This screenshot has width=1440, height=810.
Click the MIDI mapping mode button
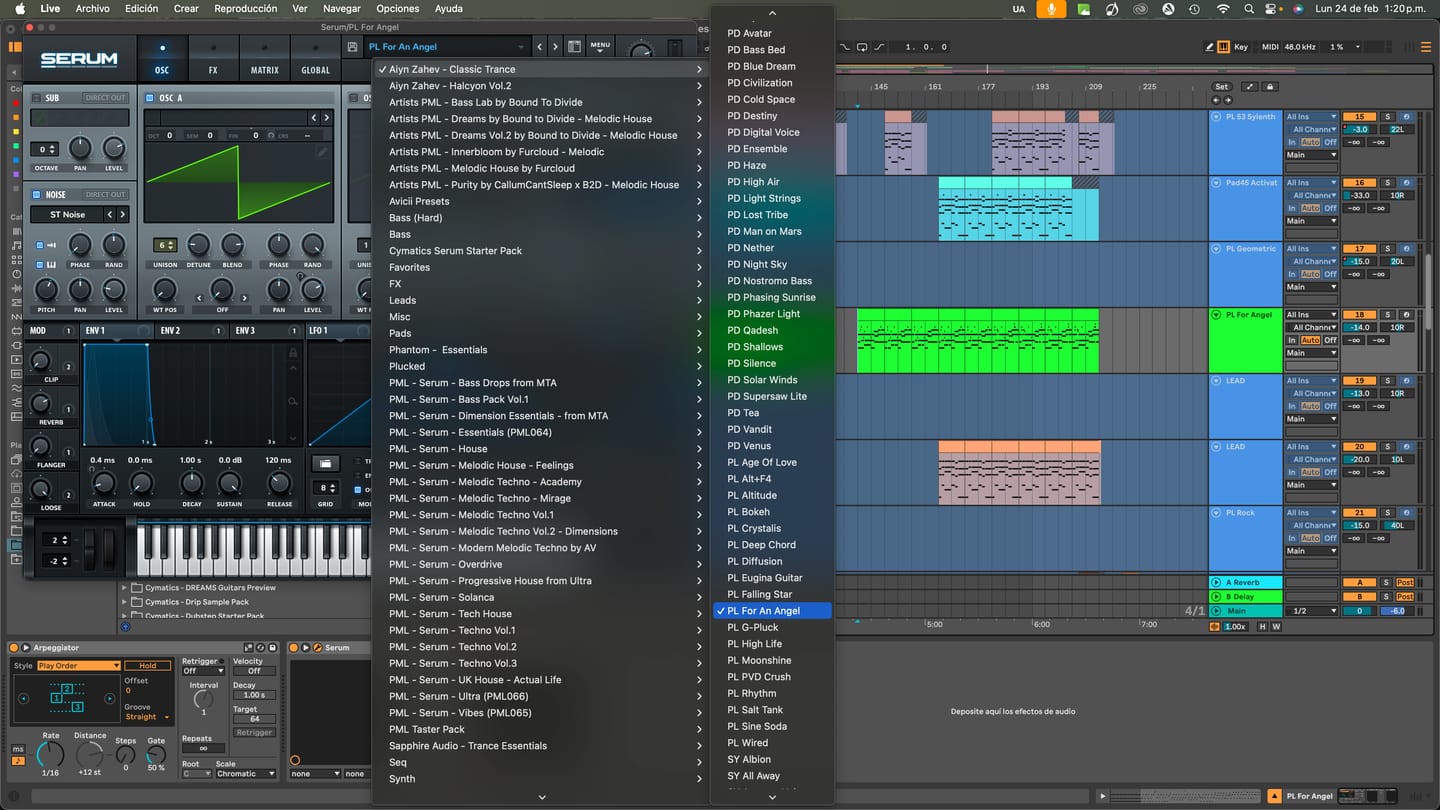[1270, 47]
